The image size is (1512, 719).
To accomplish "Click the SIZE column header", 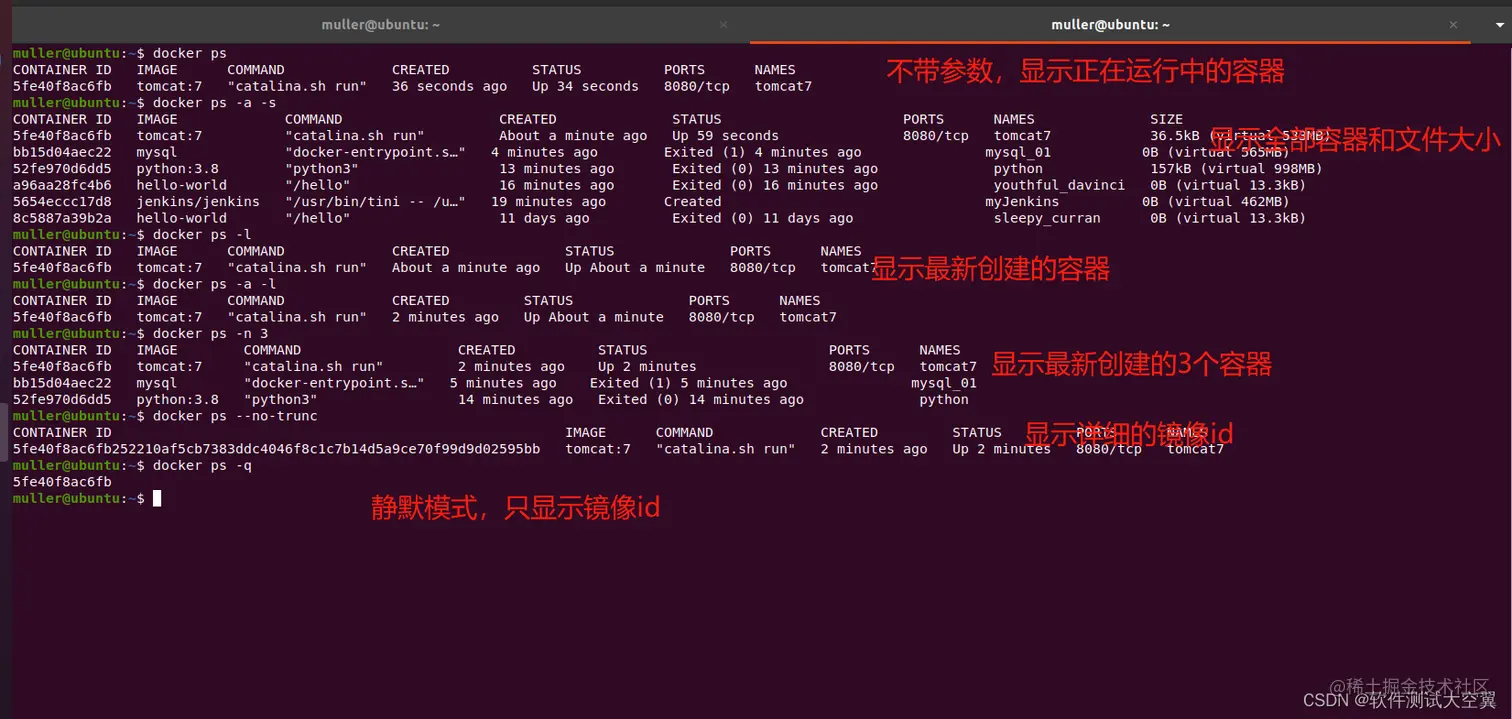I will (x=1166, y=119).
